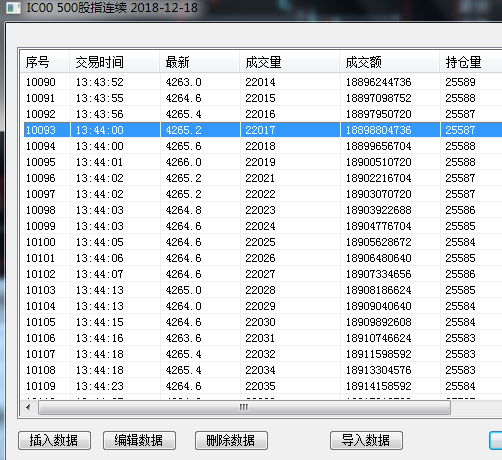
Task: Click the 导入数据 button
Action: [x=366, y=441]
